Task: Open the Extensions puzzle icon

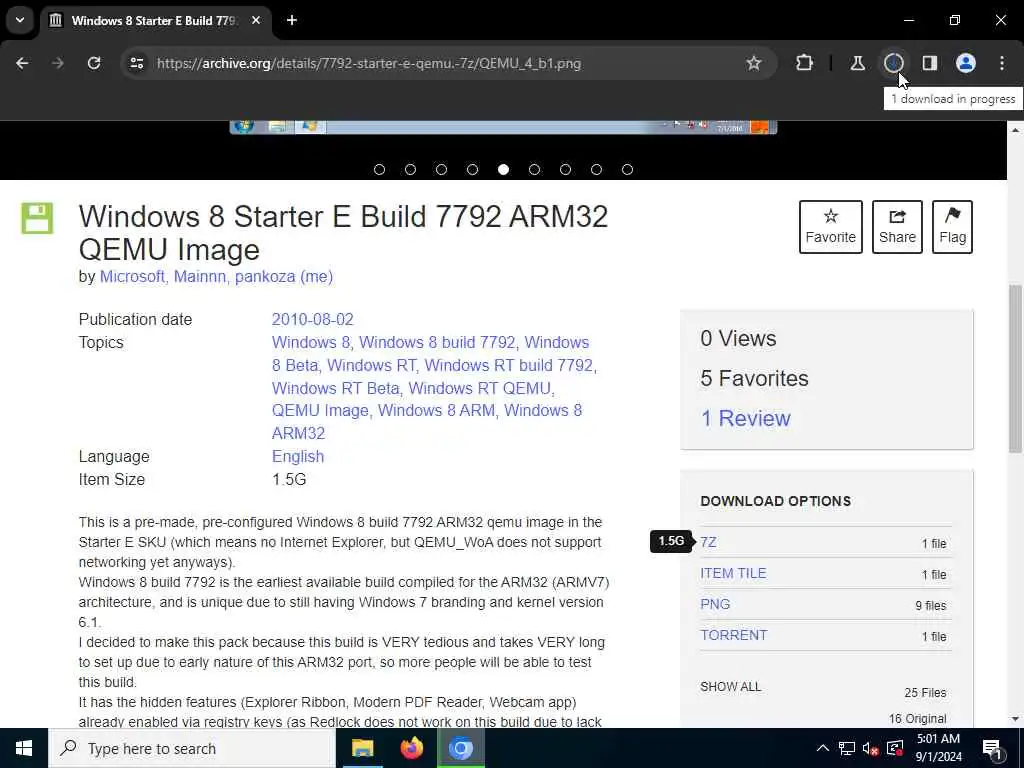Action: pyautogui.click(x=805, y=63)
